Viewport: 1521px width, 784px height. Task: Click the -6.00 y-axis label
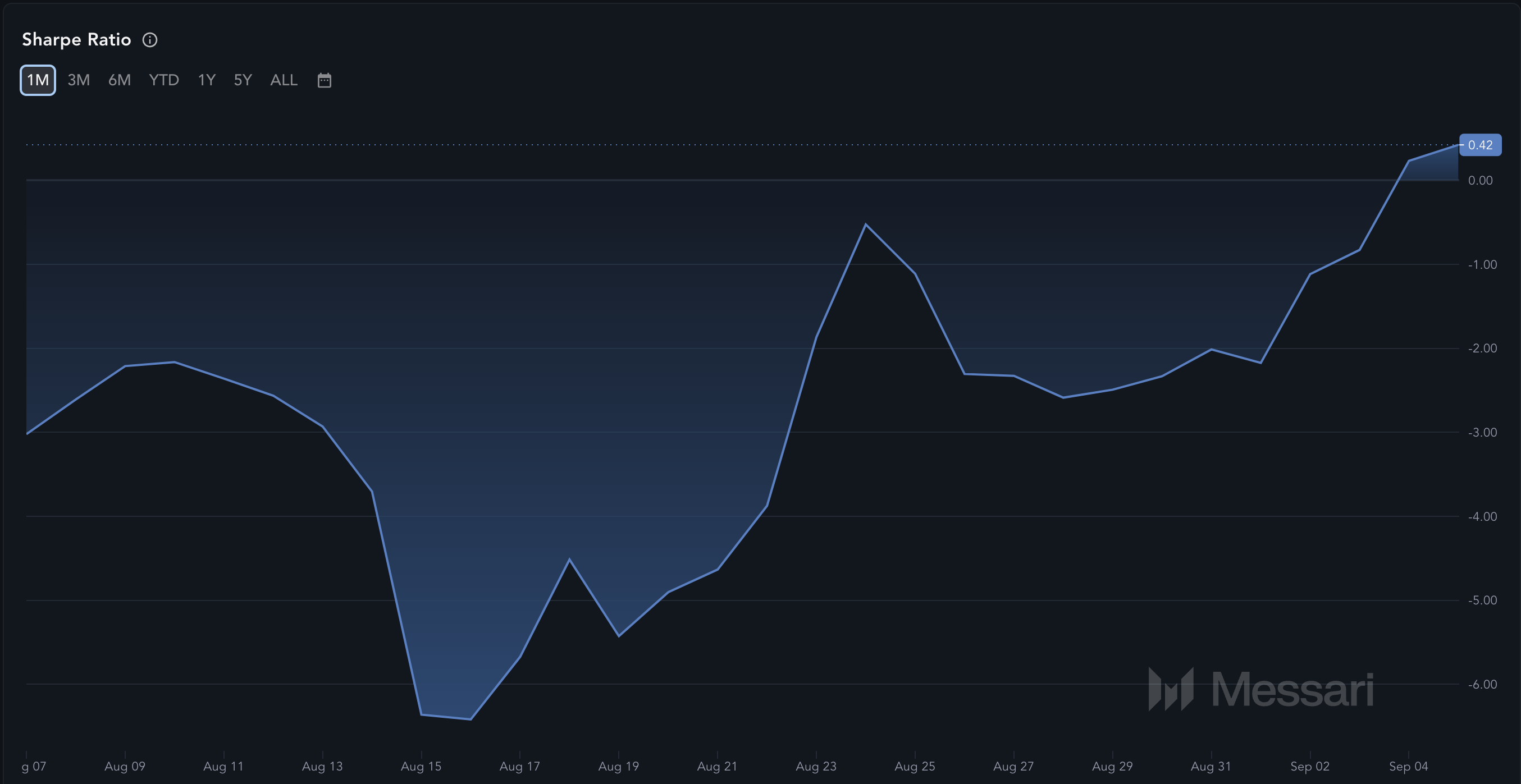click(x=1482, y=684)
